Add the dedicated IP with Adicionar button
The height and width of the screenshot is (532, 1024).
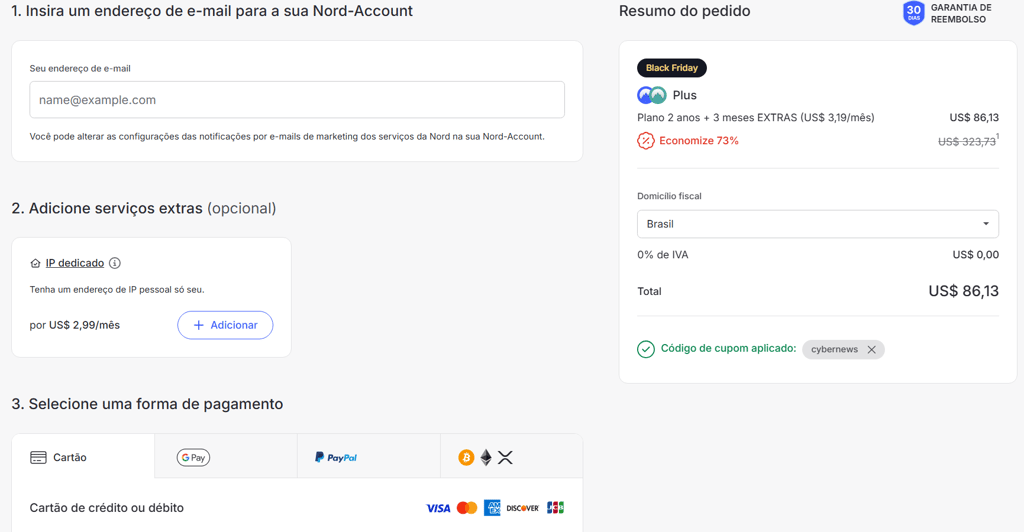[225, 325]
